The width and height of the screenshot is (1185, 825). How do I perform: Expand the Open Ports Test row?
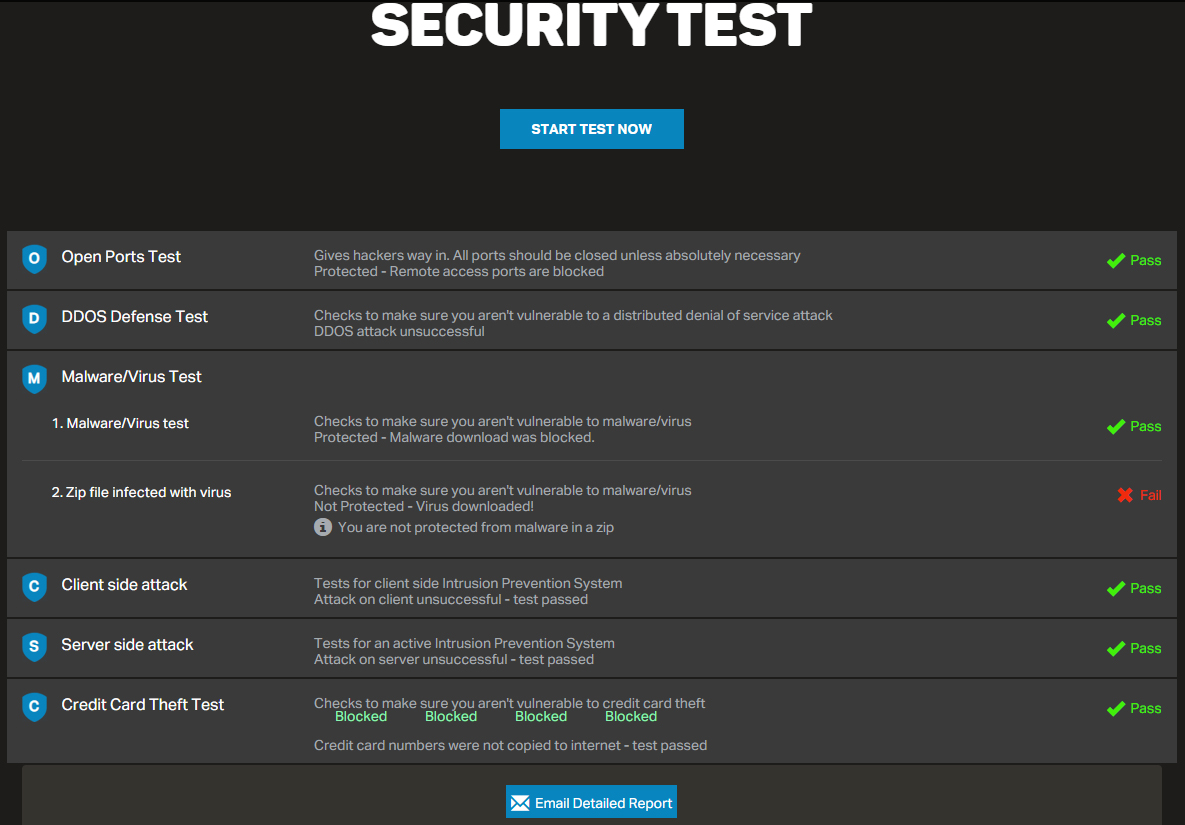coord(121,257)
